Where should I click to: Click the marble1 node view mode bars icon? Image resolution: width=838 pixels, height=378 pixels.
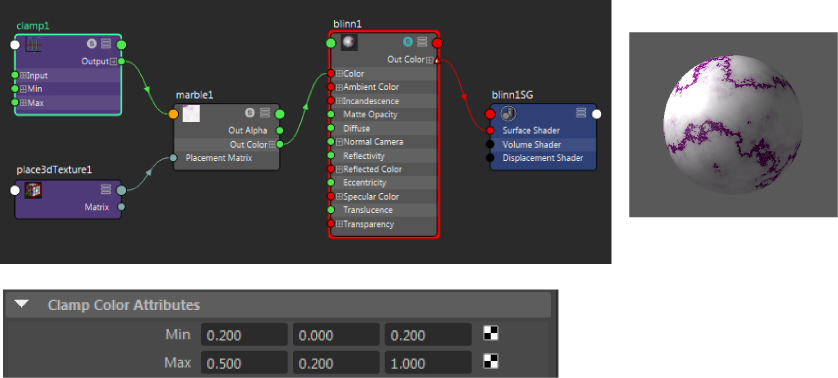point(265,113)
